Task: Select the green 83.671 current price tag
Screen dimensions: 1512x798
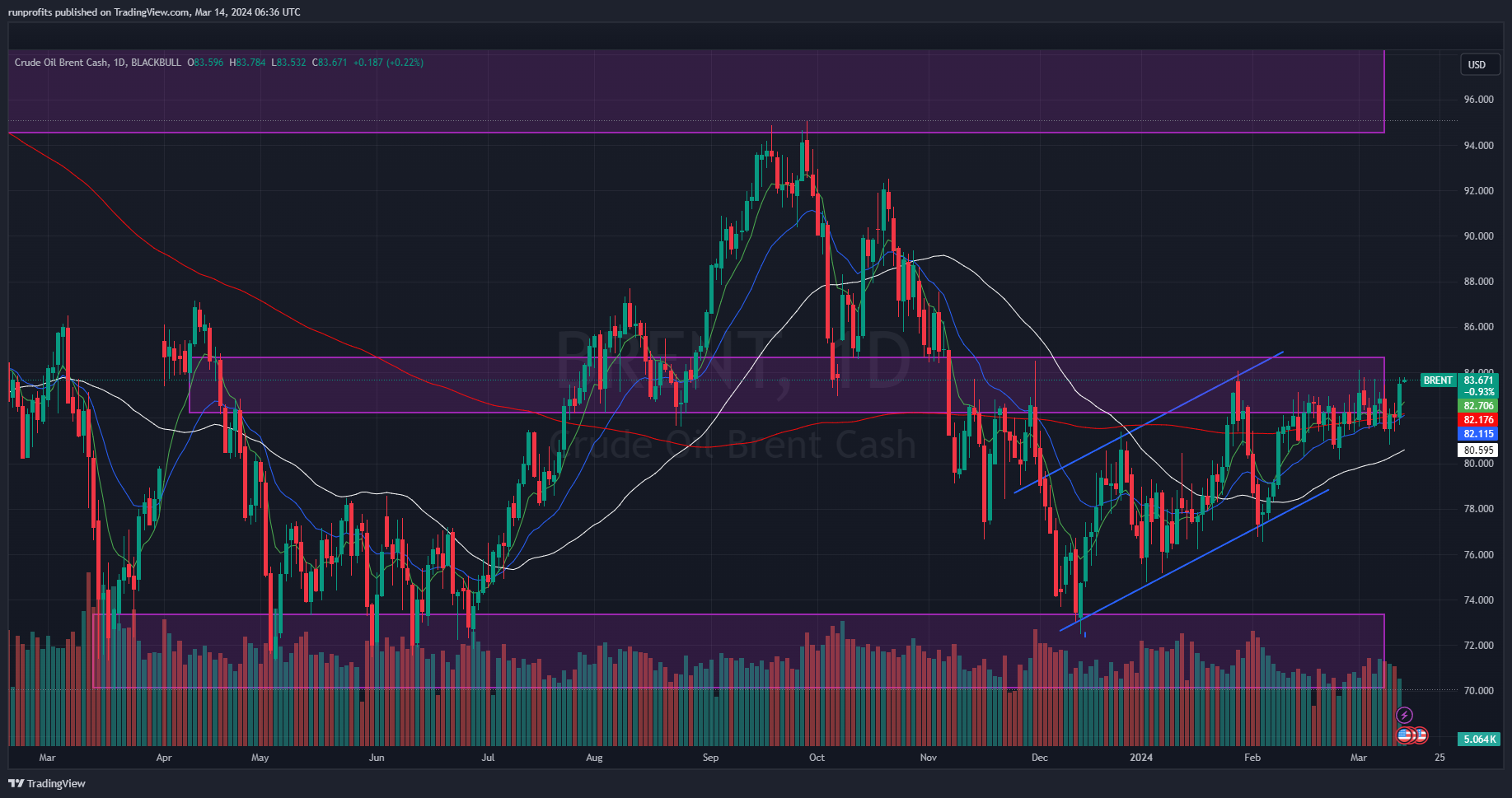Action: [x=1478, y=380]
